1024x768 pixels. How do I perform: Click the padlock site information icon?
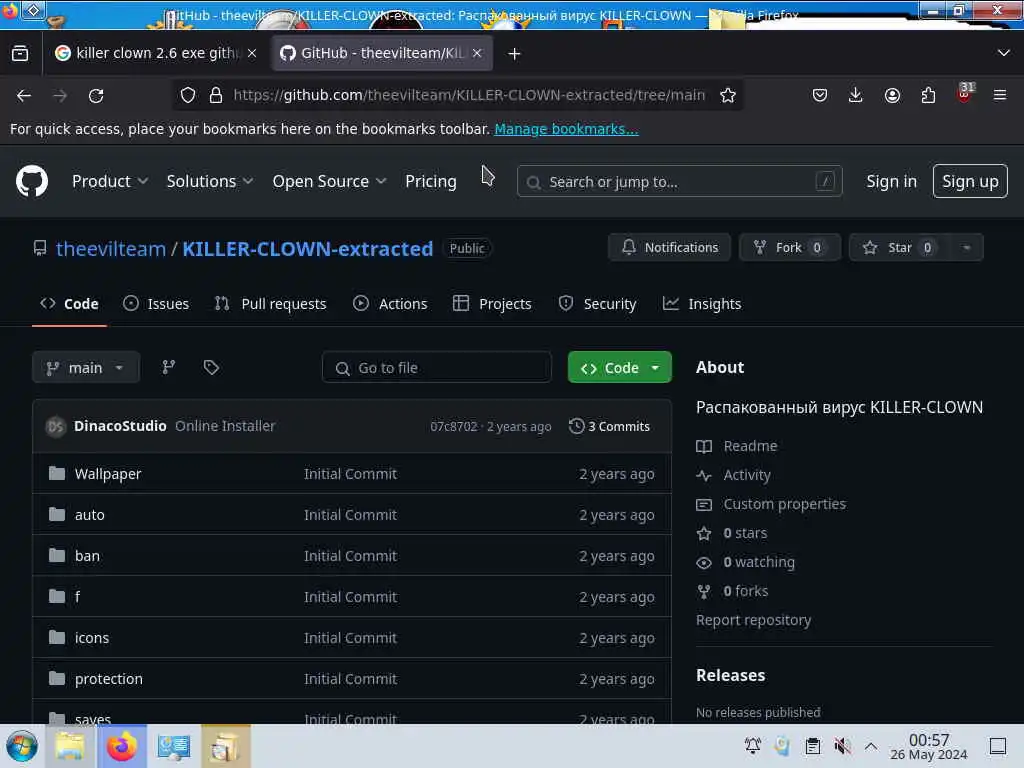tap(216, 95)
